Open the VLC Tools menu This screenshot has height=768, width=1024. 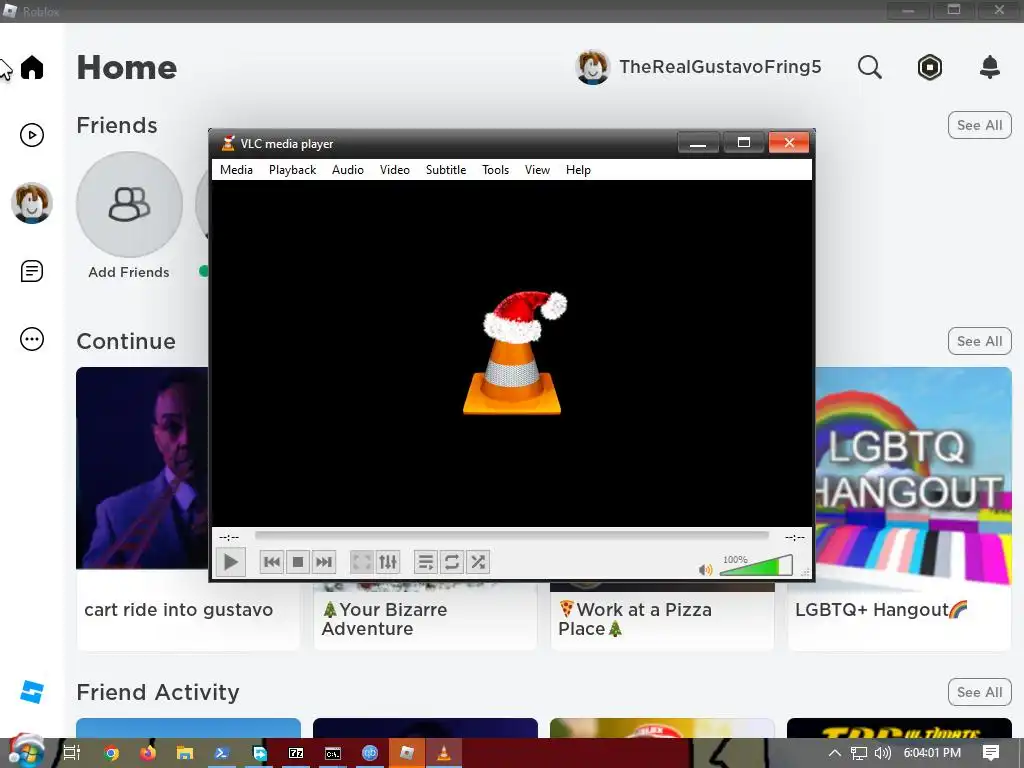point(495,170)
